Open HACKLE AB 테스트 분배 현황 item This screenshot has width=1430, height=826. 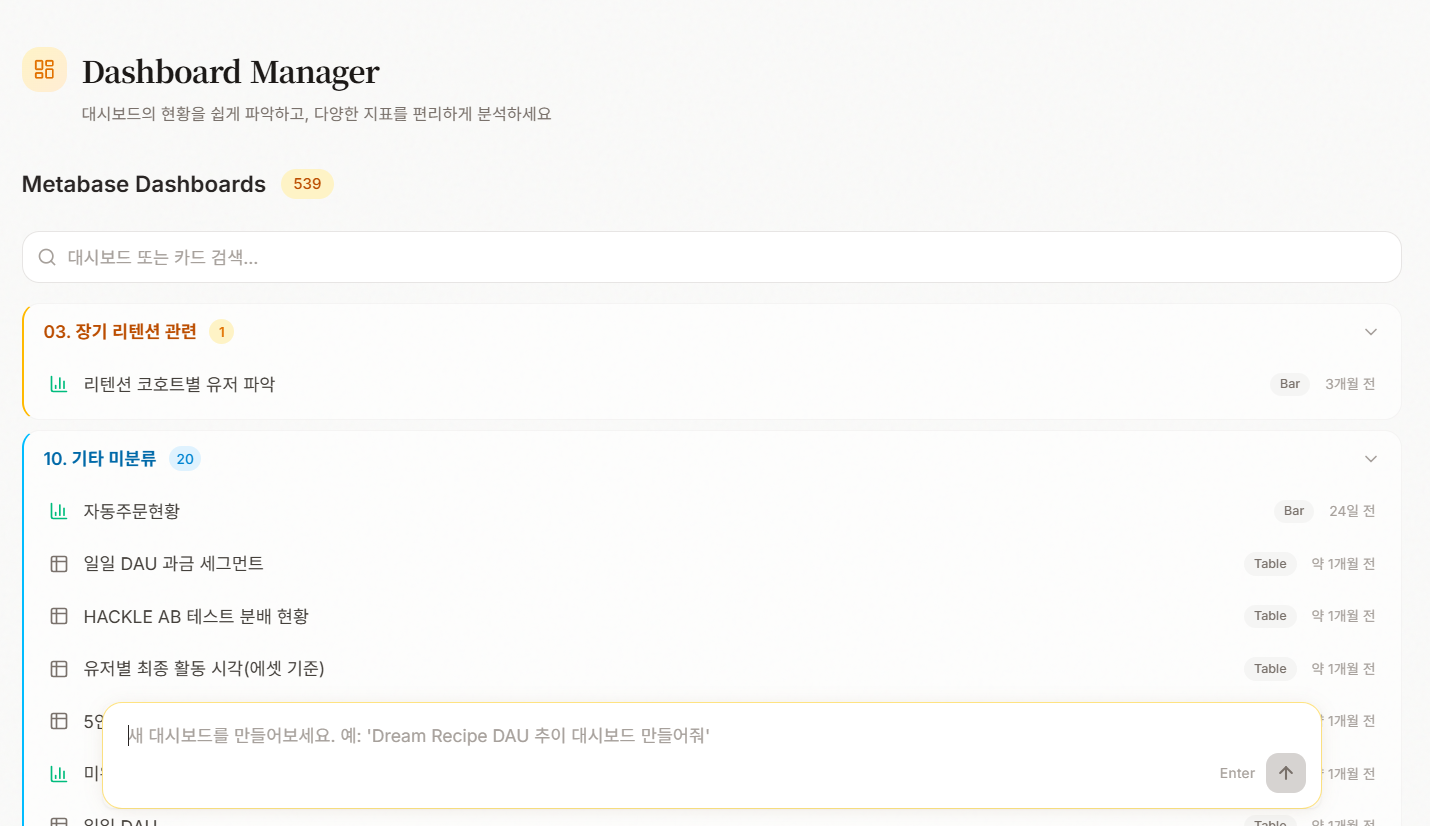712,616
